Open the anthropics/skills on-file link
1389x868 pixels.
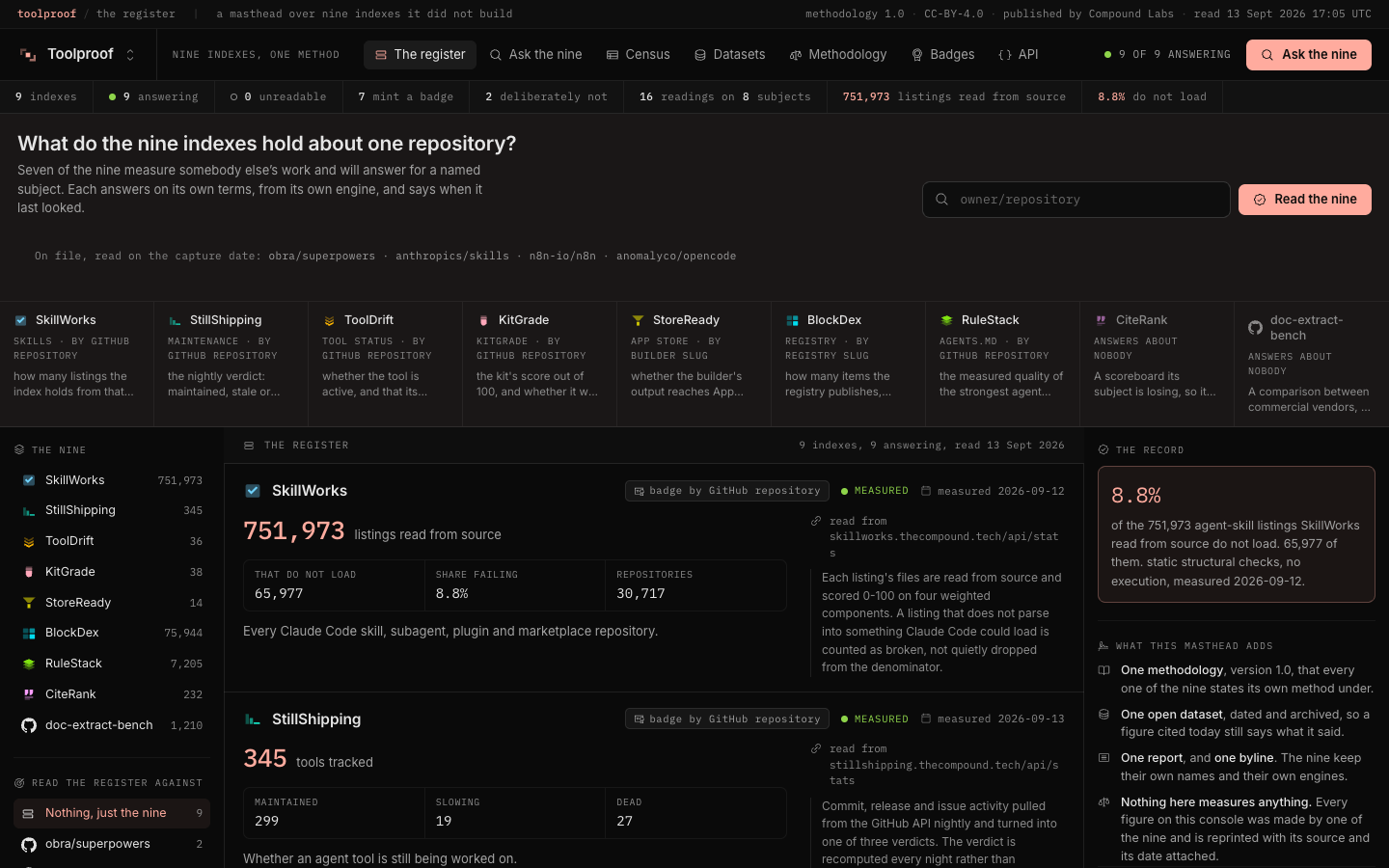[x=452, y=257]
